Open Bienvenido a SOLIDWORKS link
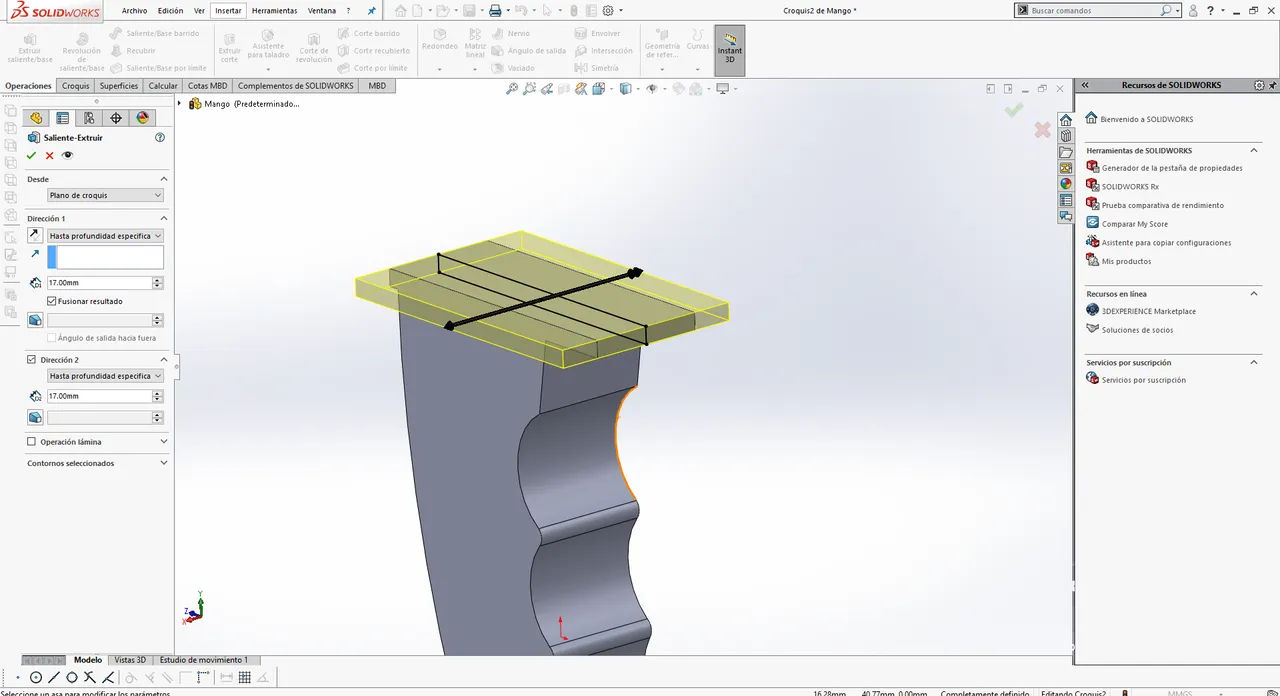 (x=1147, y=120)
